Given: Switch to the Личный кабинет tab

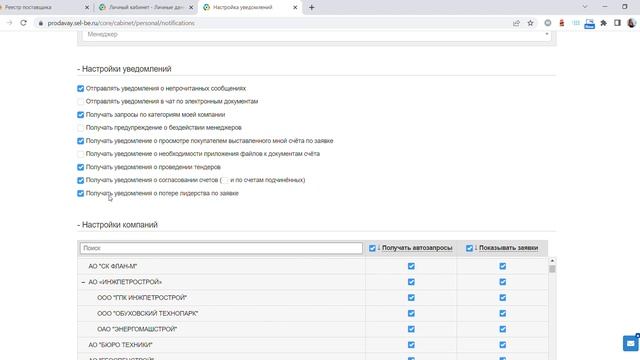Looking at the screenshot, I should pos(145,7).
